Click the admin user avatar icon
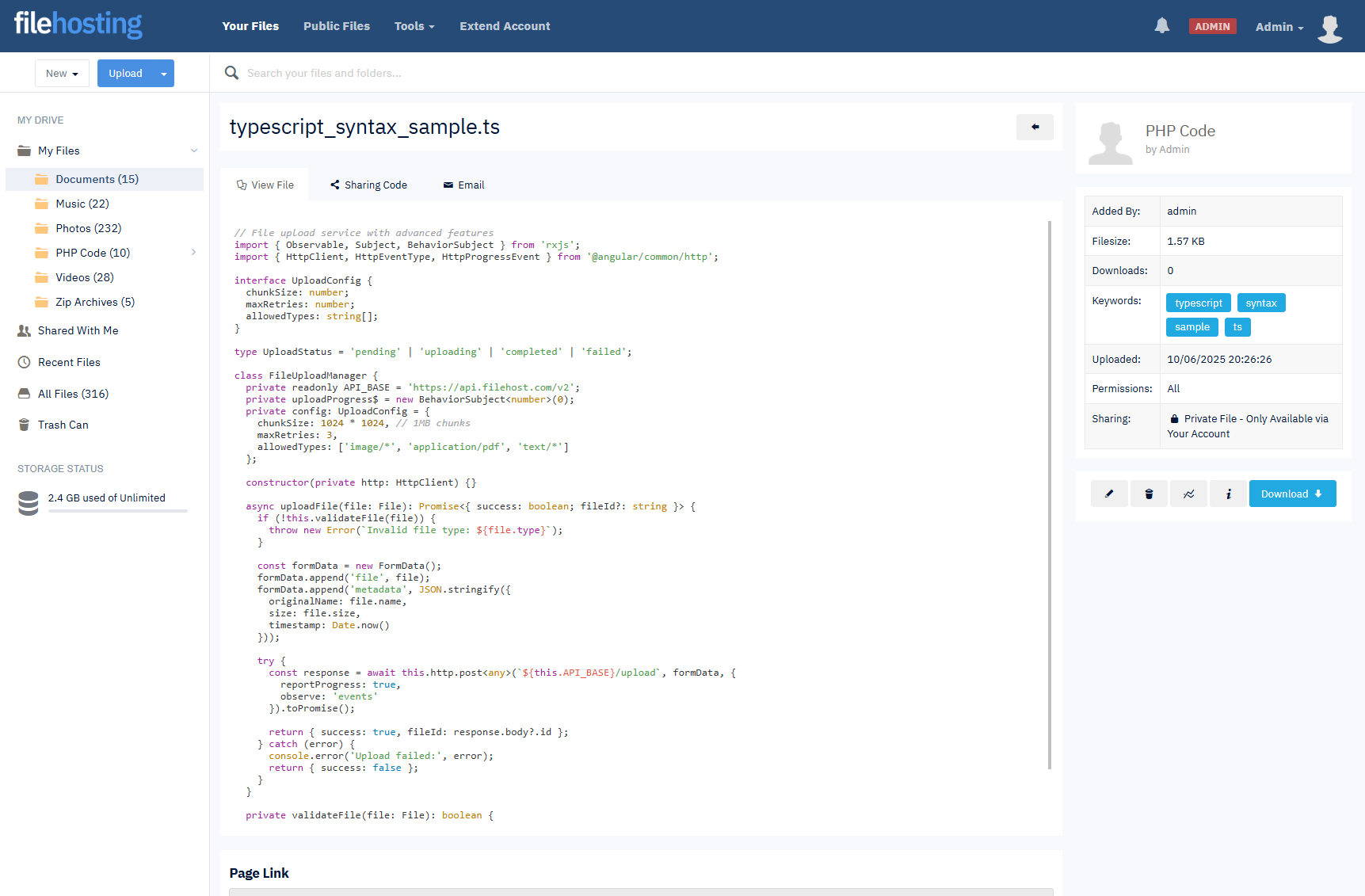This screenshot has height=896, width=1365. tap(1329, 28)
